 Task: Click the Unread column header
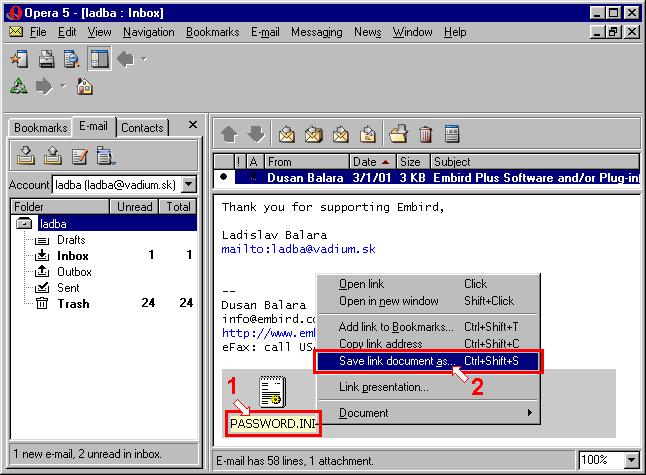click(x=134, y=206)
